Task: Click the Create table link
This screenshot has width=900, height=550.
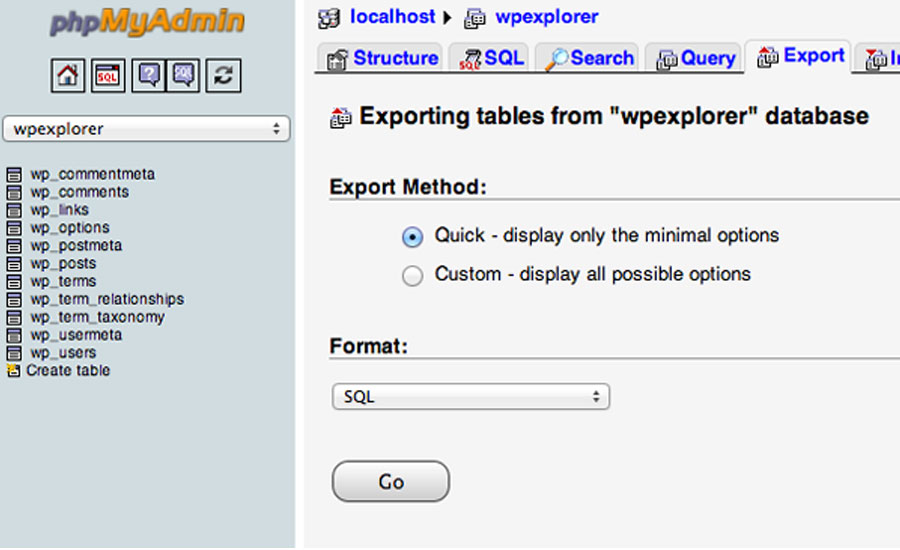Action: (x=68, y=370)
